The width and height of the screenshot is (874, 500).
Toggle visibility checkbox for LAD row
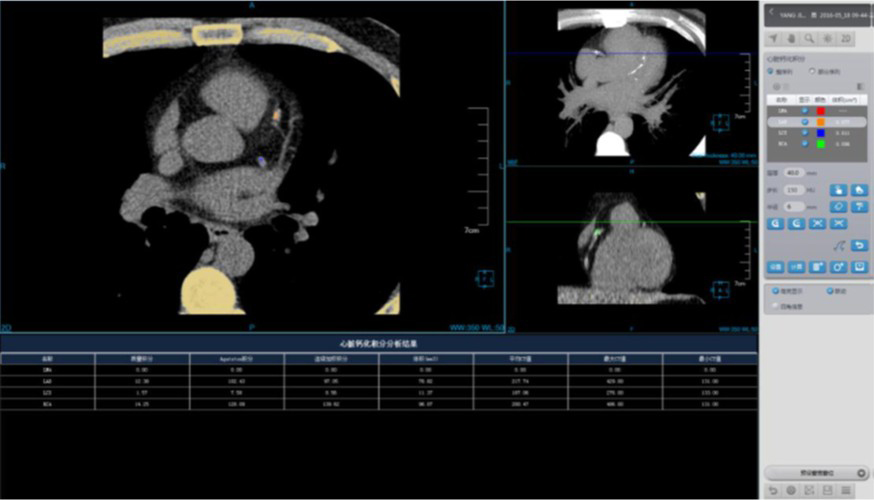click(805, 121)
